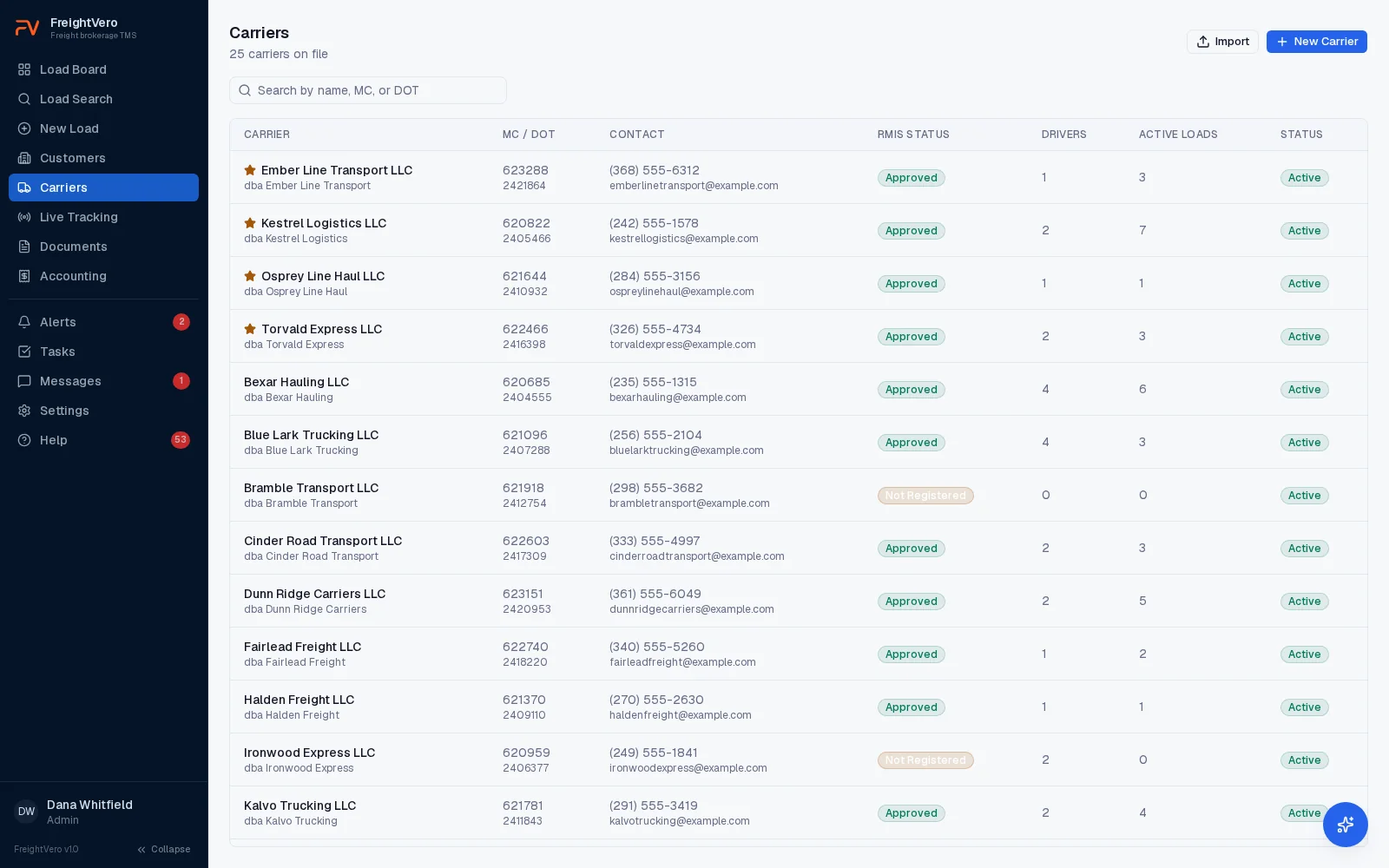
Task: Click the Live Tracking signal icon
Action: click(x=24, y=217)
